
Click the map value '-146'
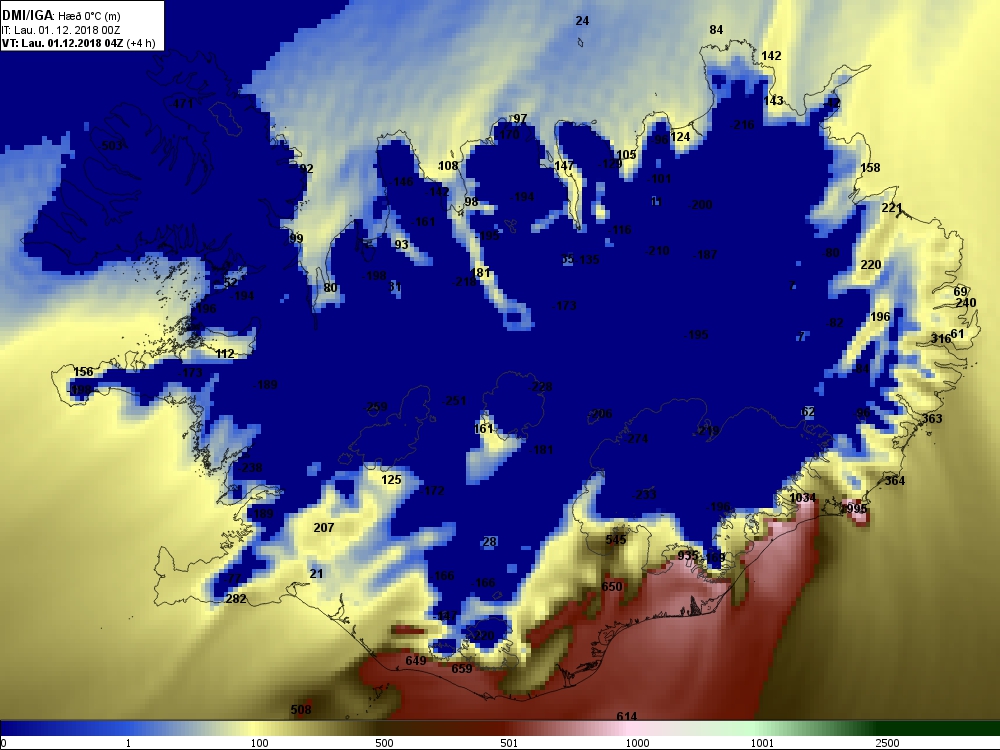(x=401, y=182)
